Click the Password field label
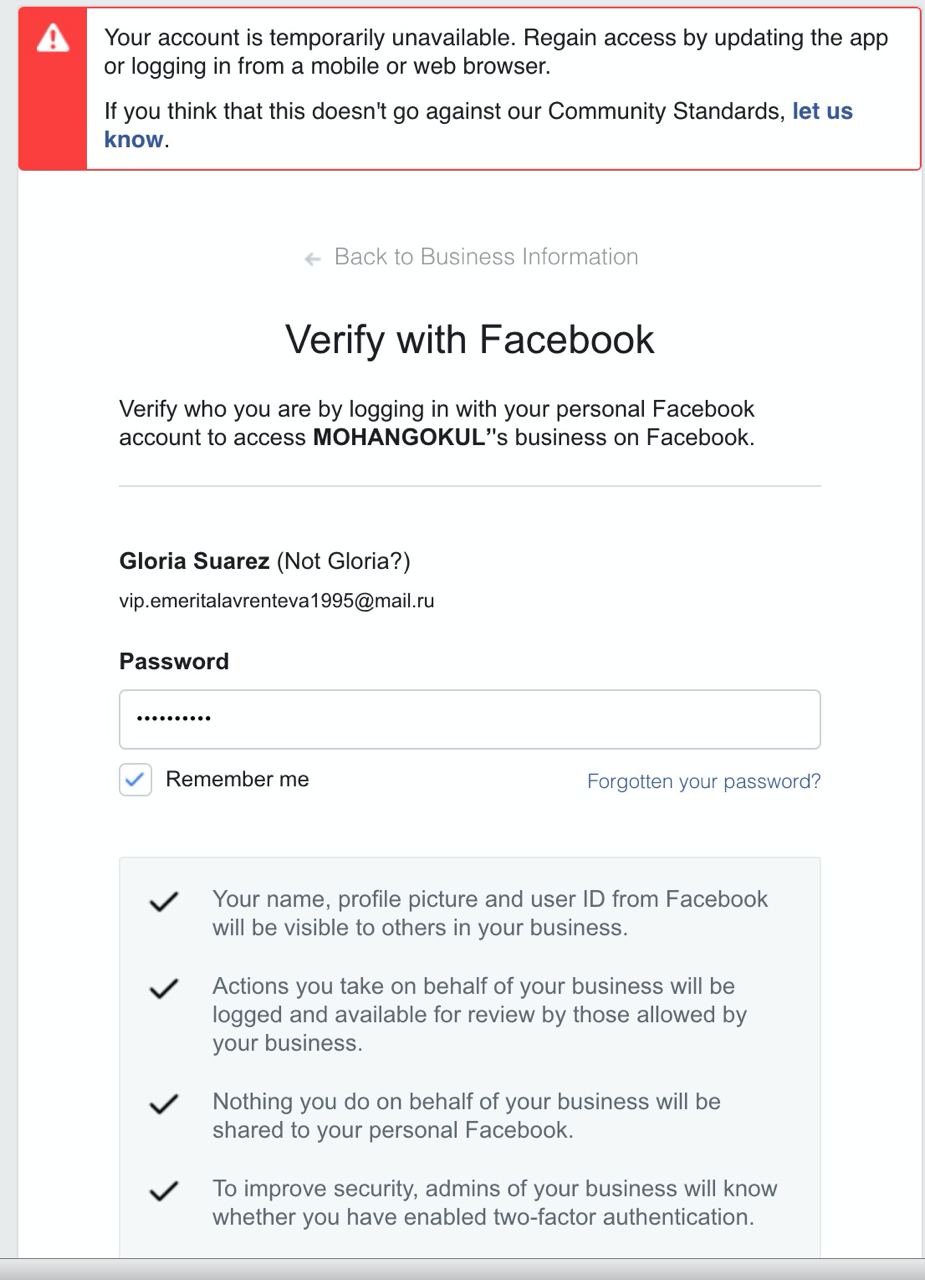Screen dimensions: 925x1280 point(174,662)
